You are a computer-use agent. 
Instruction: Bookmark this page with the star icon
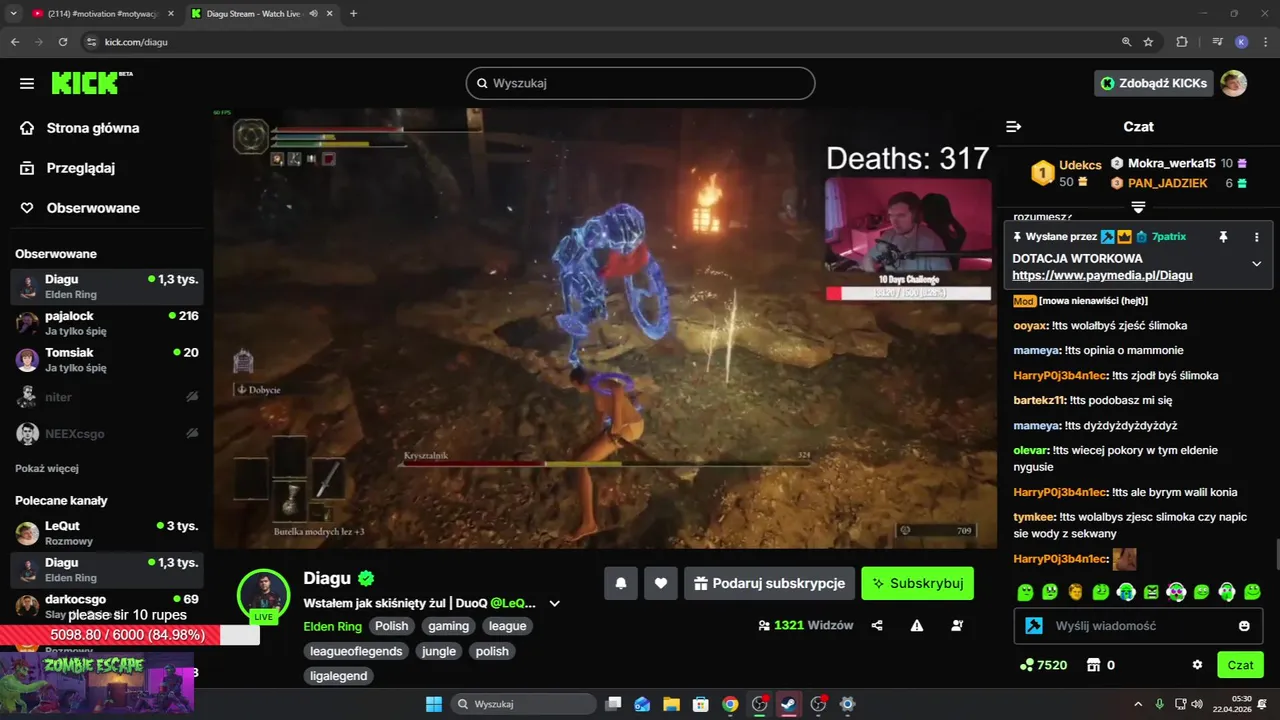1148,42
